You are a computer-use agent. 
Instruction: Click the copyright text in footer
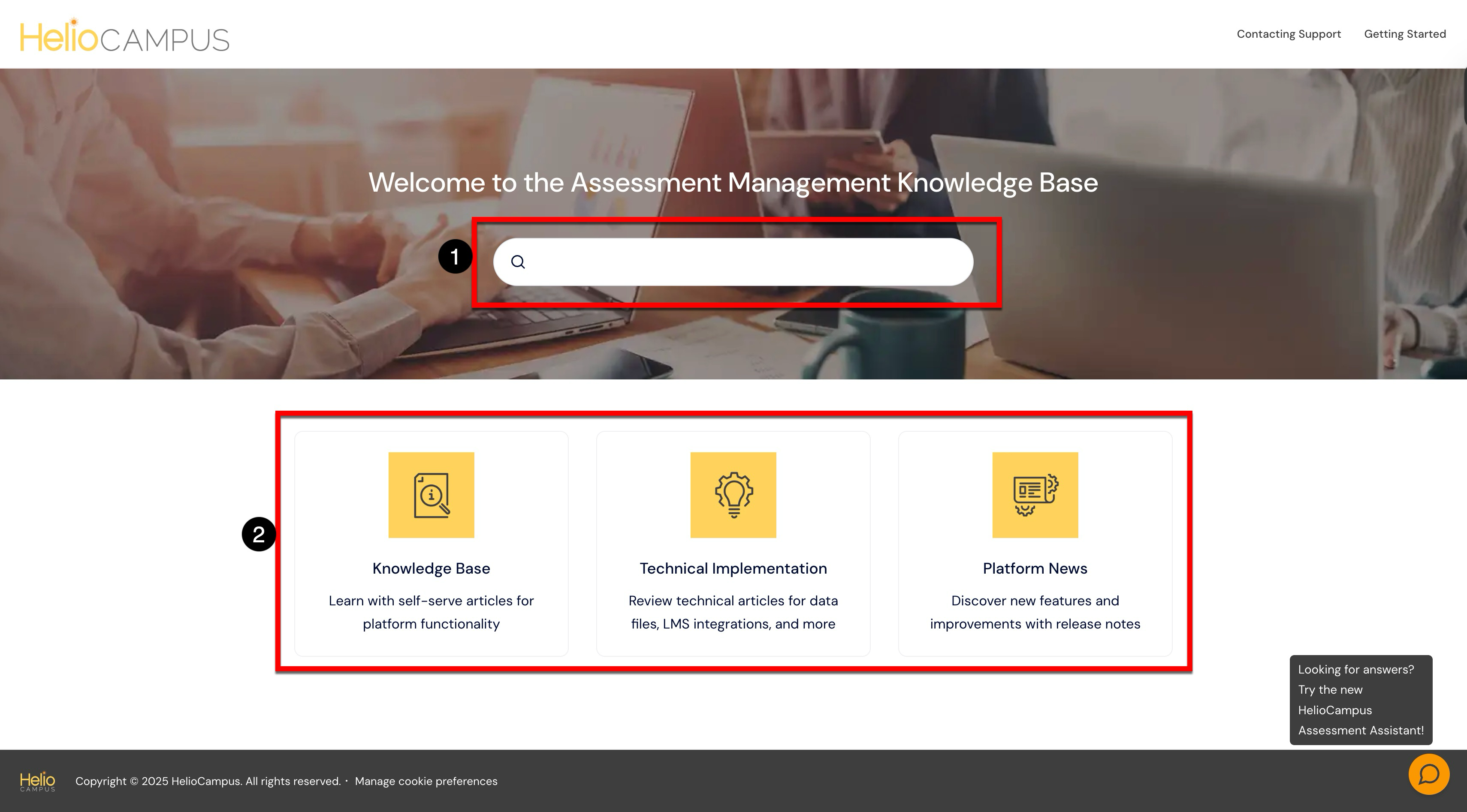[x=208, y=781]
